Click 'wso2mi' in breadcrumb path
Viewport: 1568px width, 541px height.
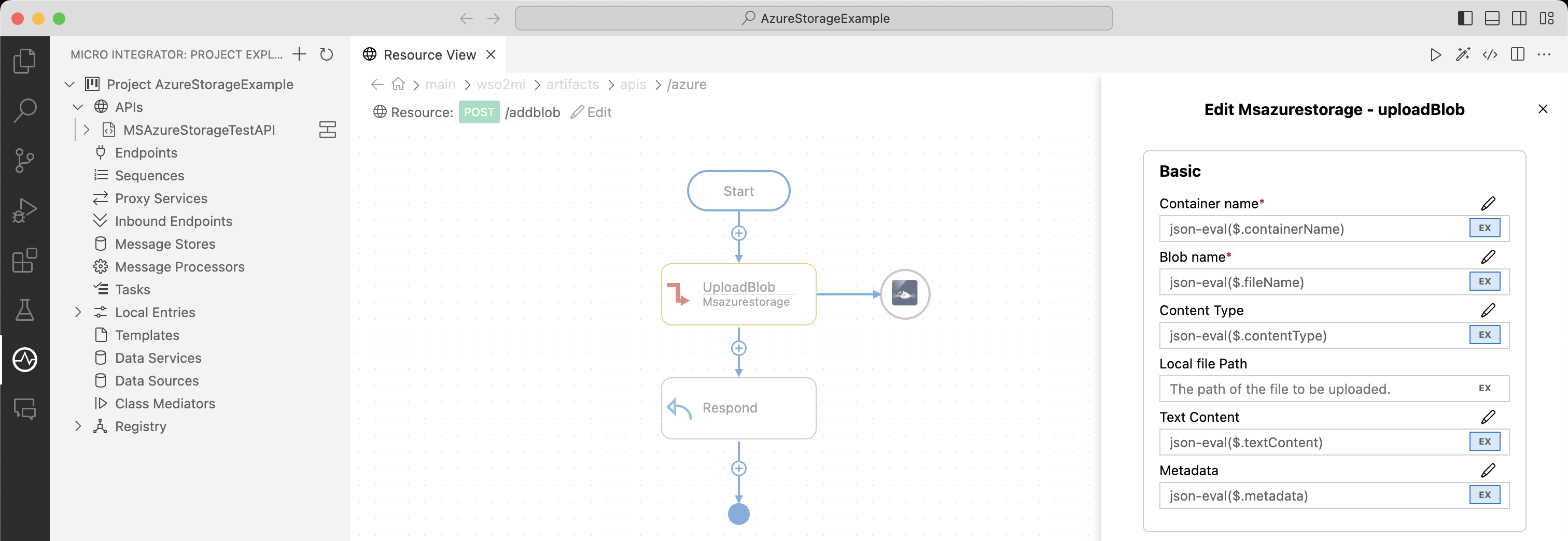[501, 84]
